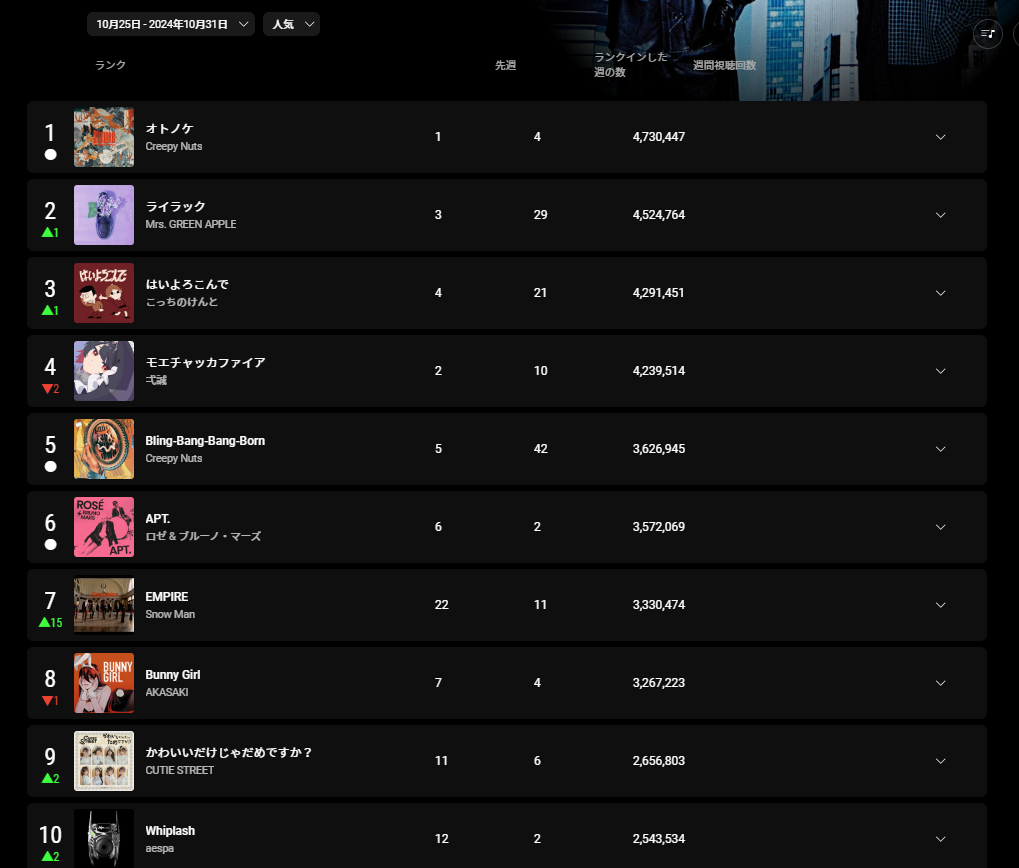1019x868 pixels.
Task: Expand details for ライラック row
Action: pos(940,215)
